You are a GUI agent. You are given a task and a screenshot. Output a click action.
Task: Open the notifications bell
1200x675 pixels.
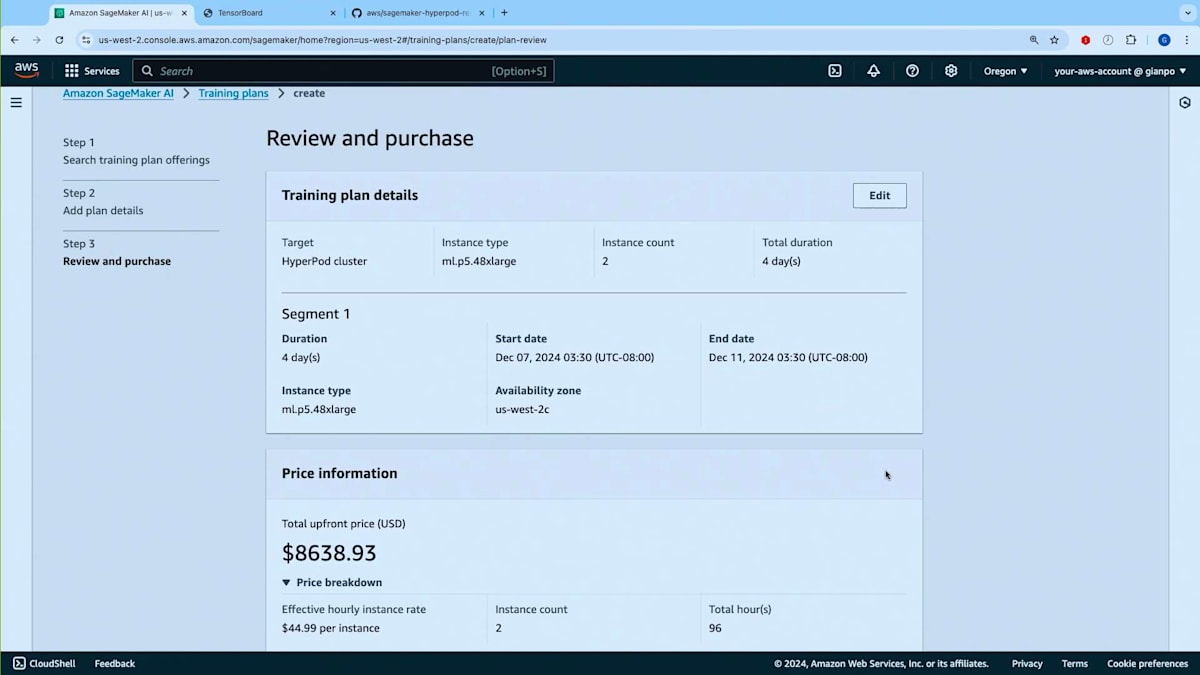click(x=874, y=71)
